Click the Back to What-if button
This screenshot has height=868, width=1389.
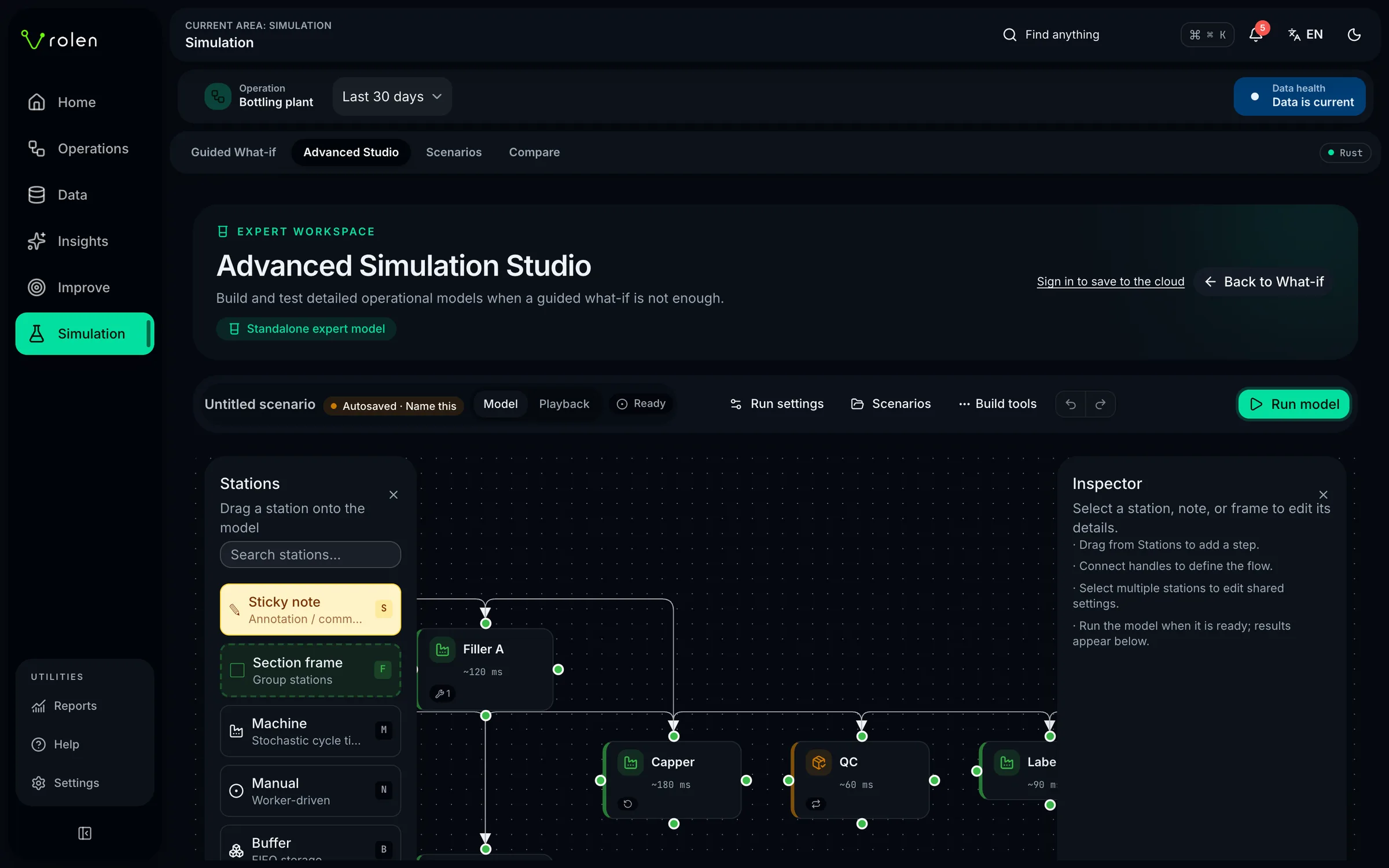click(x=1264, y=282)
